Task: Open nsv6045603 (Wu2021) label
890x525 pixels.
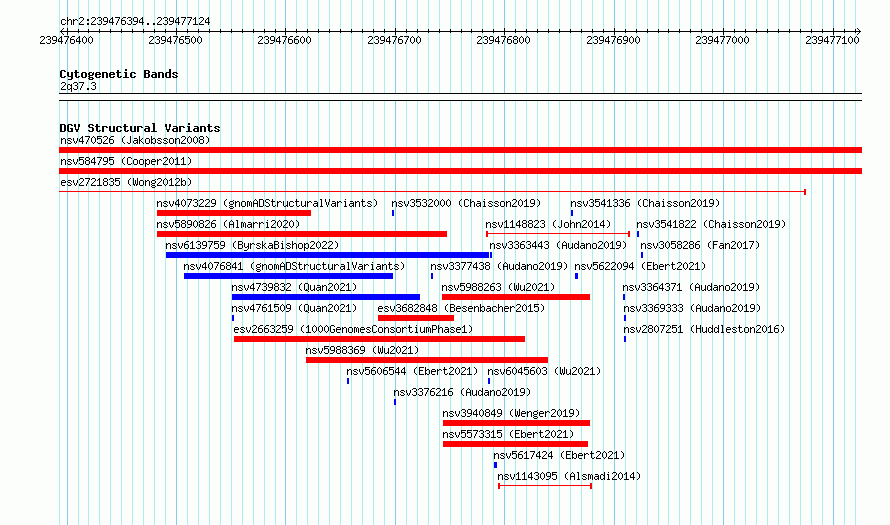Action: pyautogui.click(x=544, y=371)
